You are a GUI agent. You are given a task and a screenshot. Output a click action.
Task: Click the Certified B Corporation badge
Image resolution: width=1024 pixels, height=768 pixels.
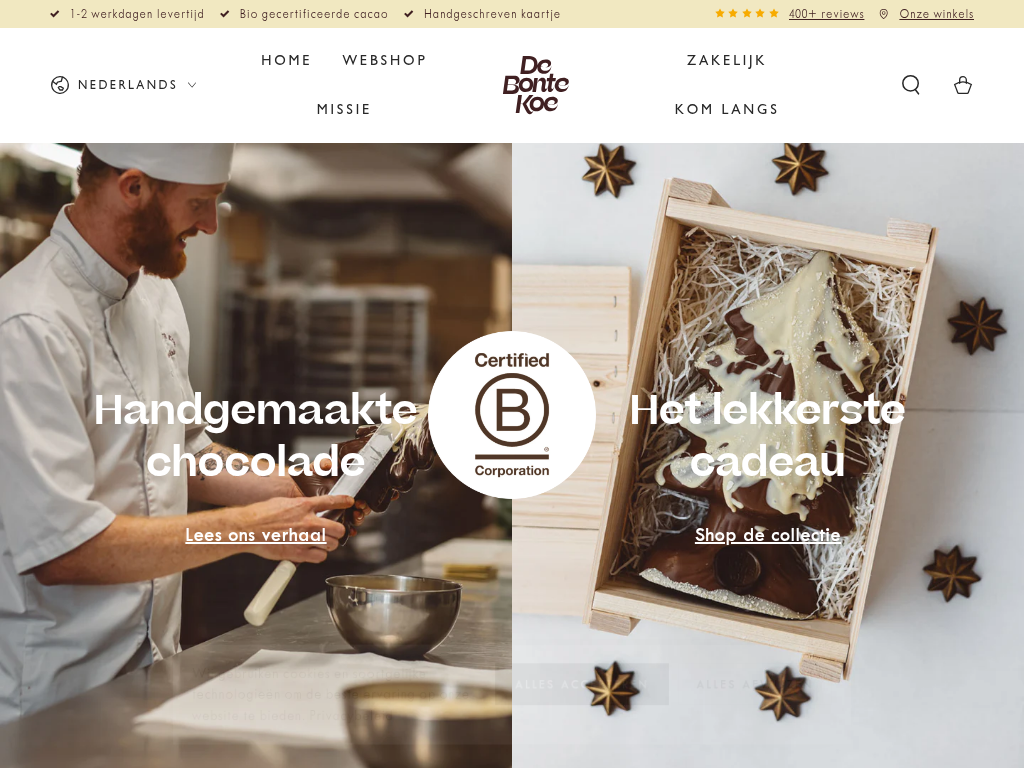point(512,415)
